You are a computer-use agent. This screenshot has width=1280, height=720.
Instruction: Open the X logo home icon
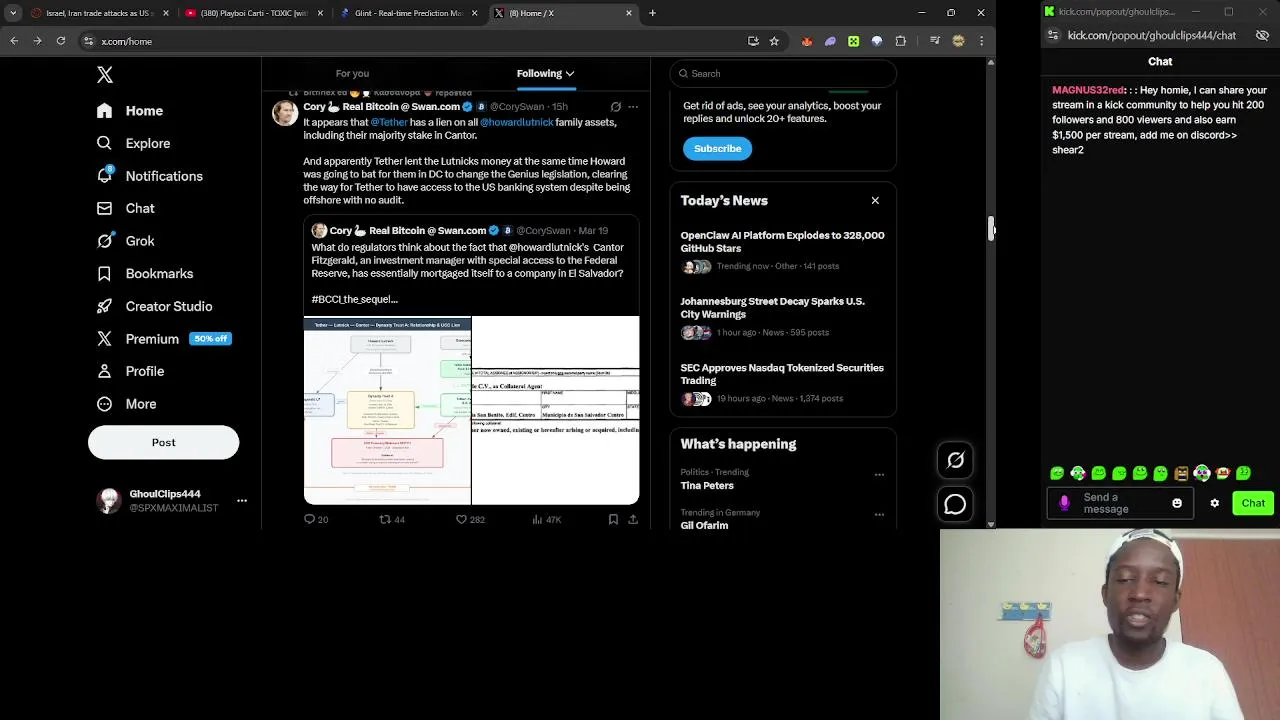[x=105, y=75]
